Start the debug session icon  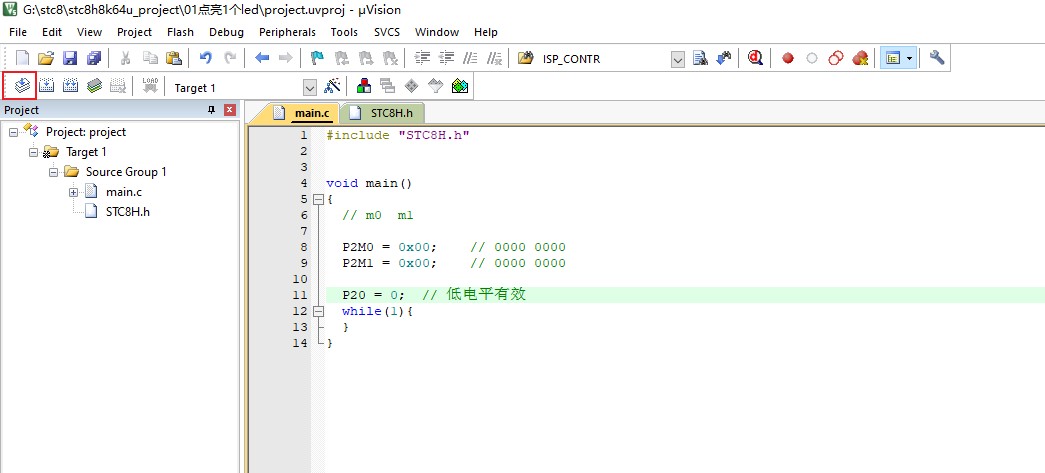click(754, 58)
